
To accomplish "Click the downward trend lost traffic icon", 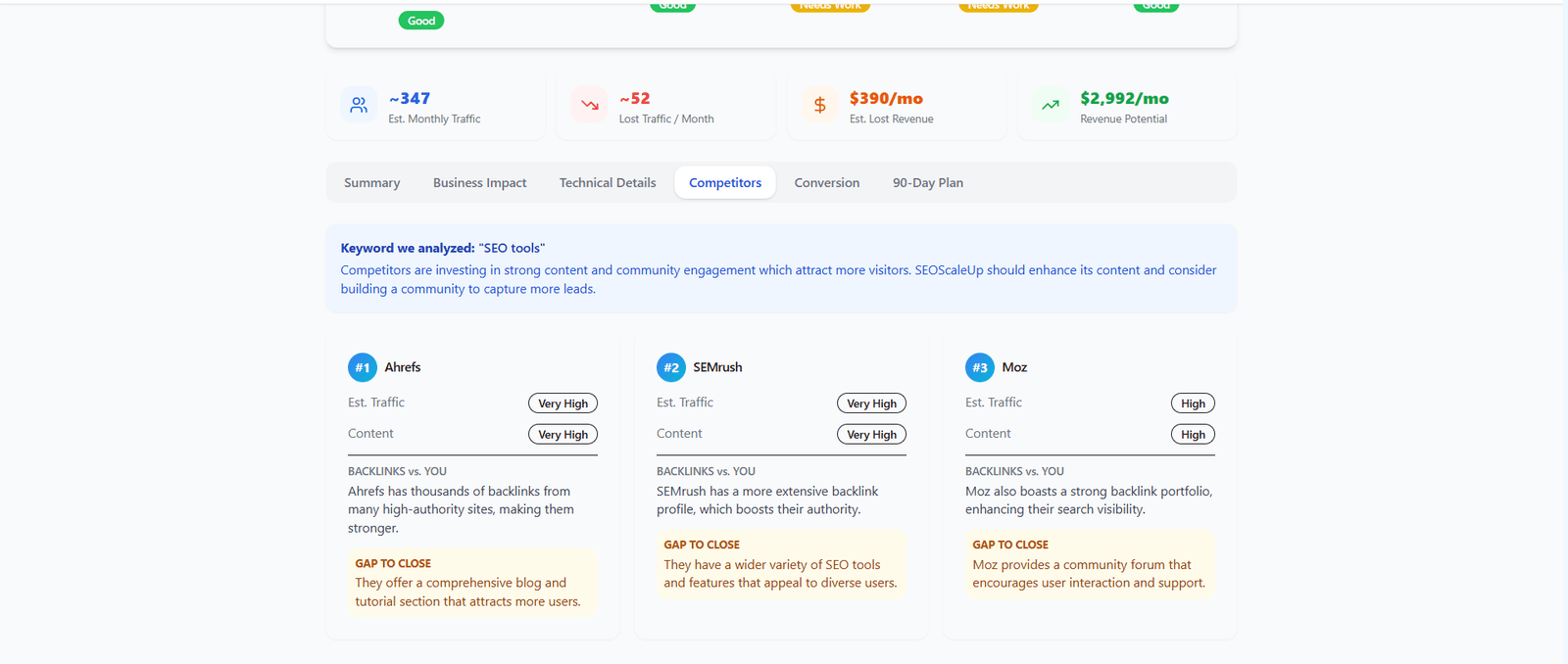I will 589,105.
